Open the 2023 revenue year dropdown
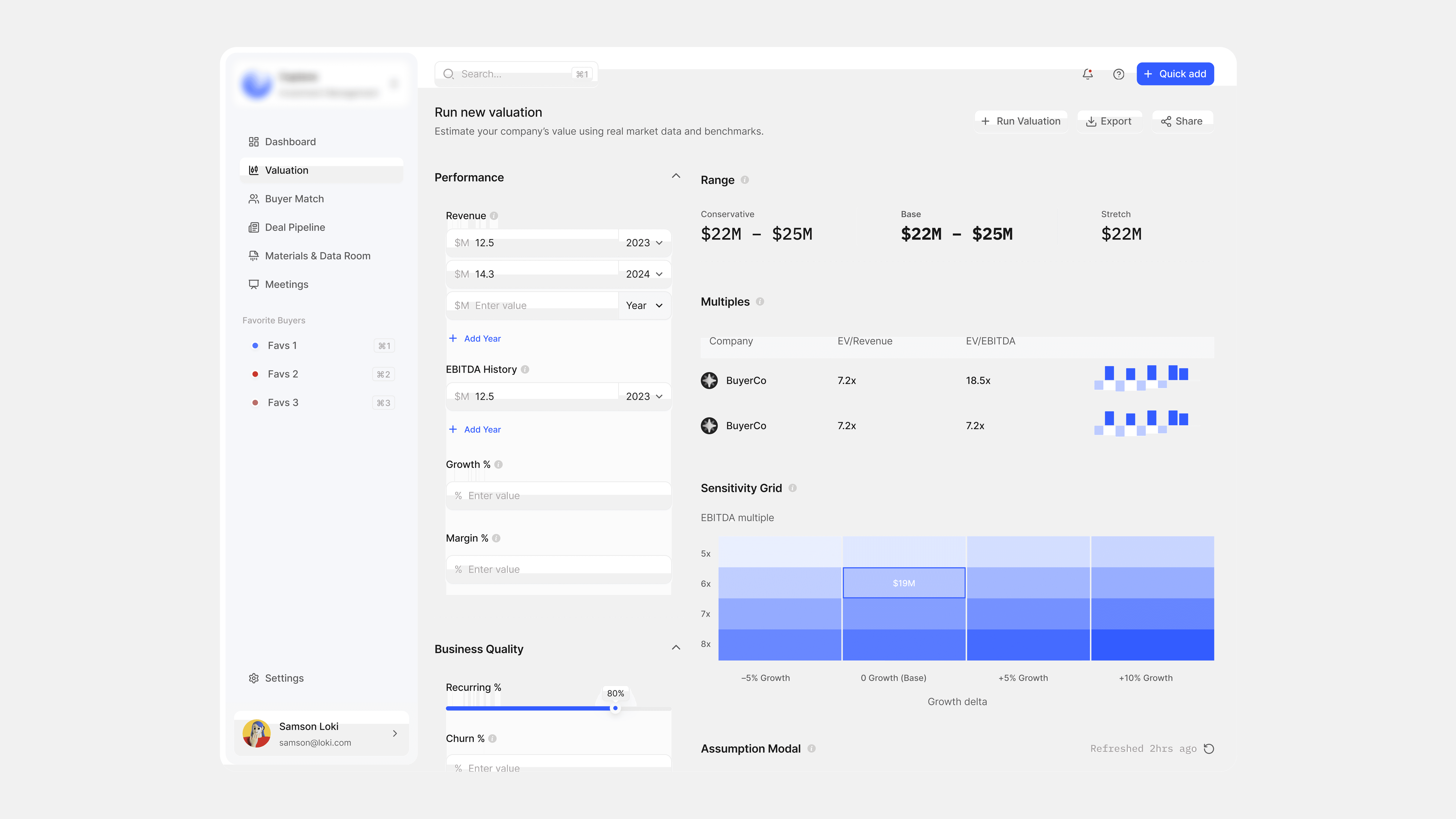Screen dimensions: 1456x819 point(644,242)
